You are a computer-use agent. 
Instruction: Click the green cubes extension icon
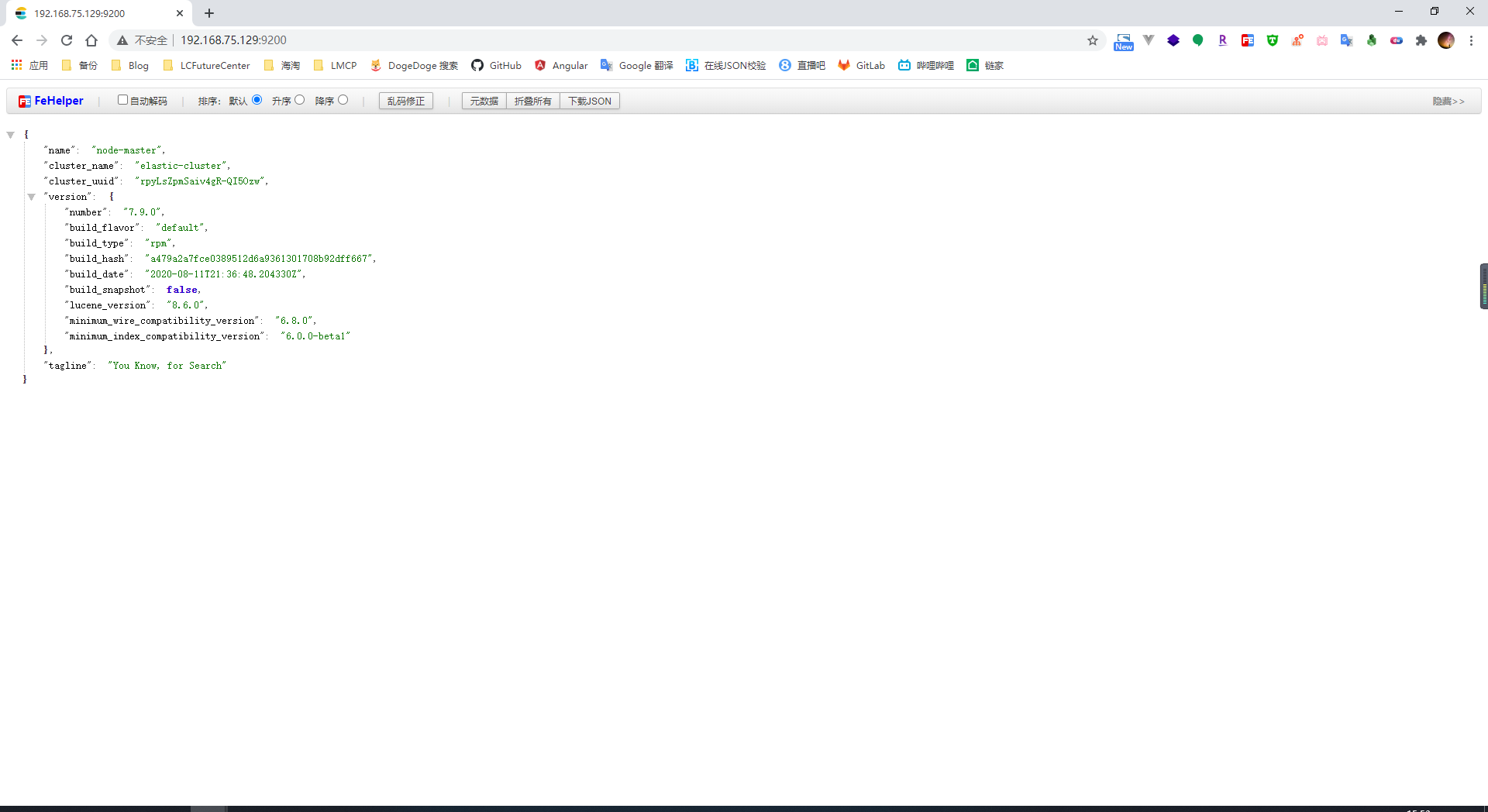click(1372, 40)
